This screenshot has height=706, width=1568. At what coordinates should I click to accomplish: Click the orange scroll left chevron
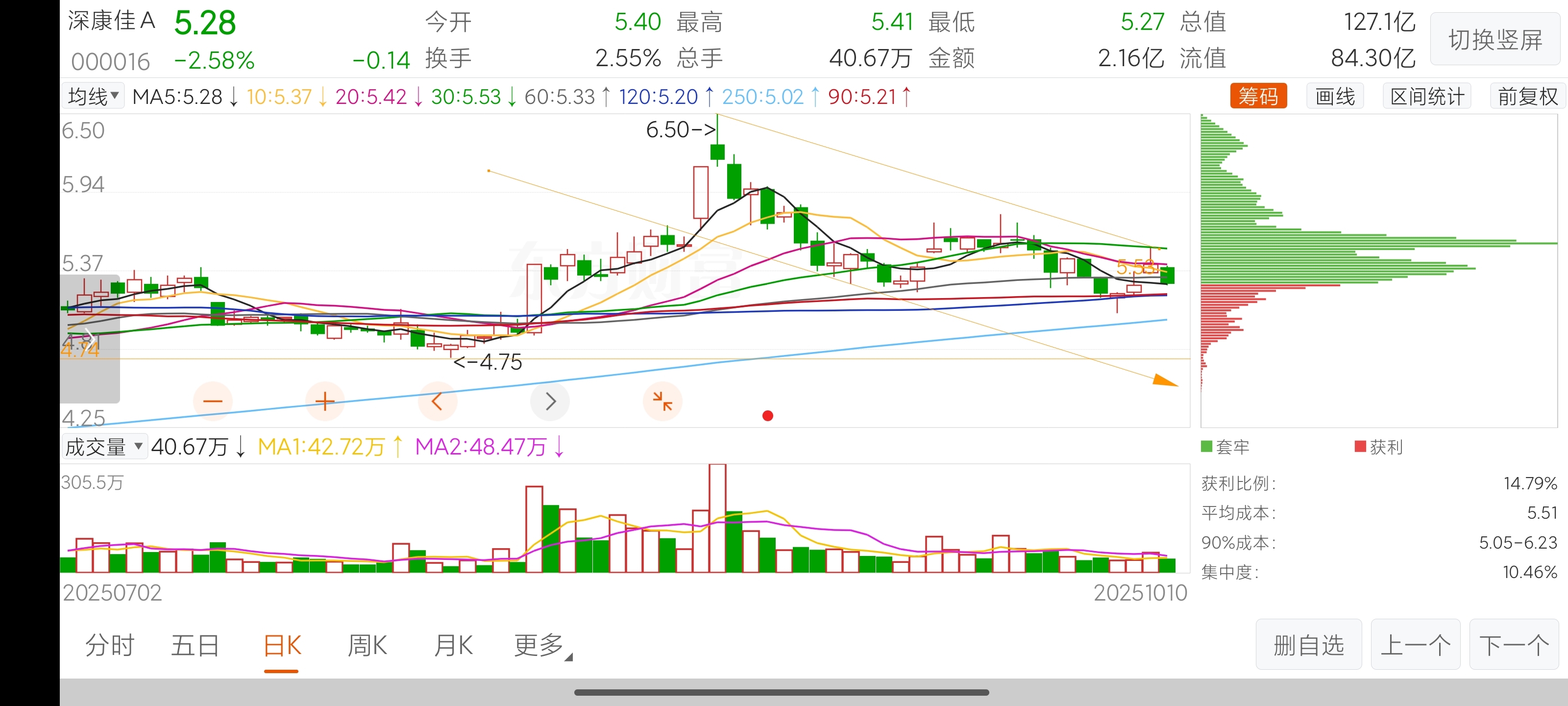point(437,401)
